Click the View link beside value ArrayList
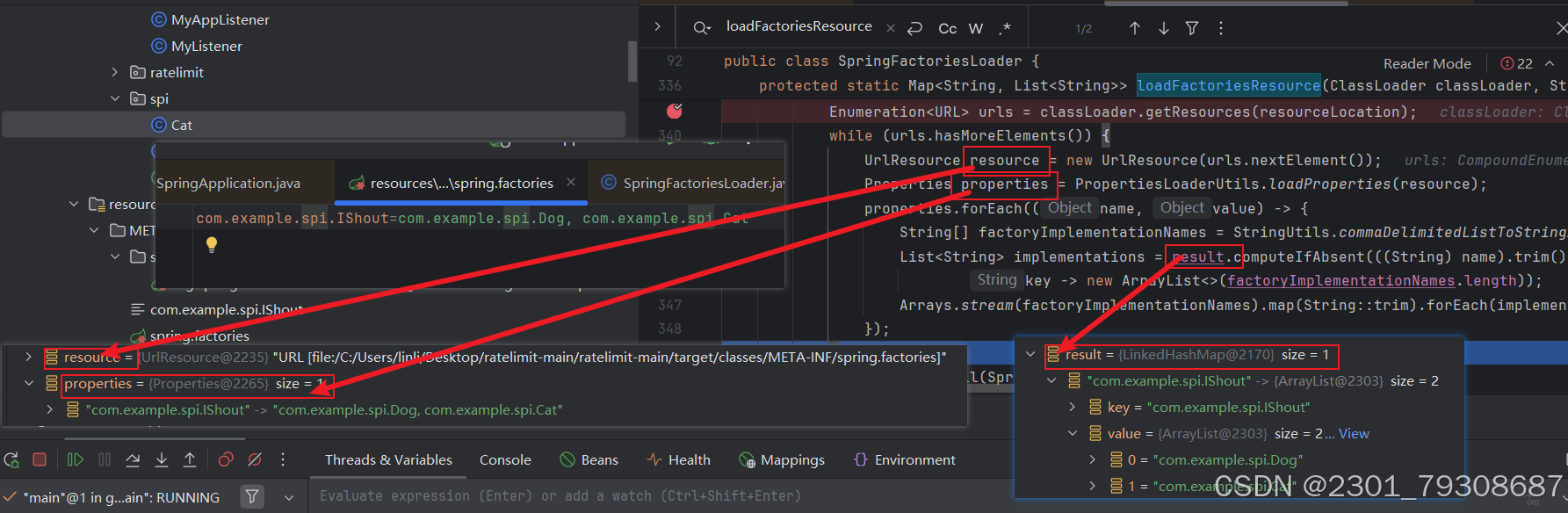This screenshot has width=1568, height=513. tap(1353, 433)
